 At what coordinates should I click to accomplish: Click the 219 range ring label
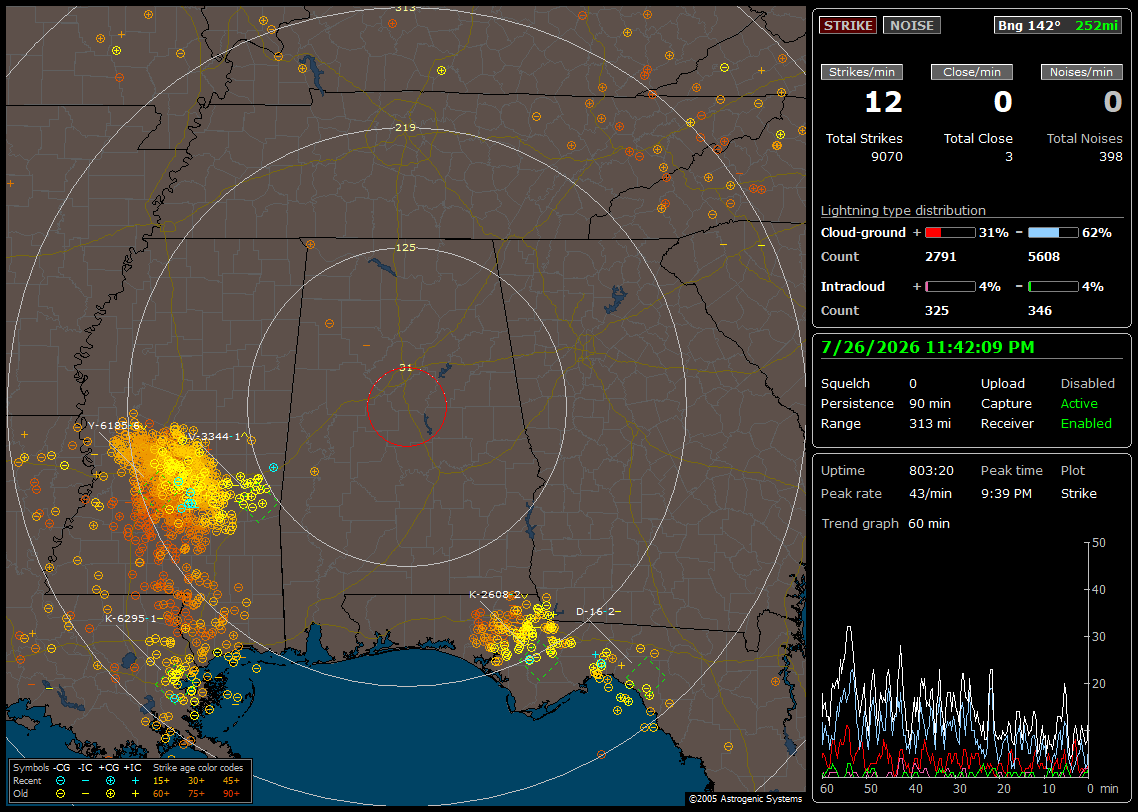(x=405, y=128)
